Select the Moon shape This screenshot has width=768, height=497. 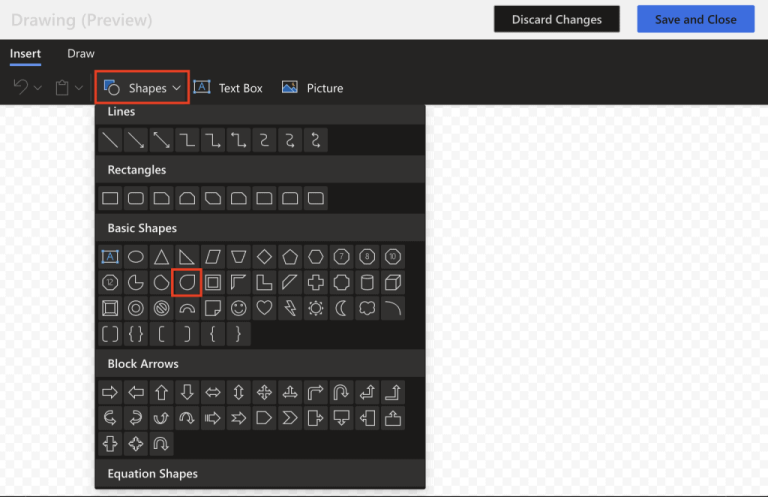point(341,308)
